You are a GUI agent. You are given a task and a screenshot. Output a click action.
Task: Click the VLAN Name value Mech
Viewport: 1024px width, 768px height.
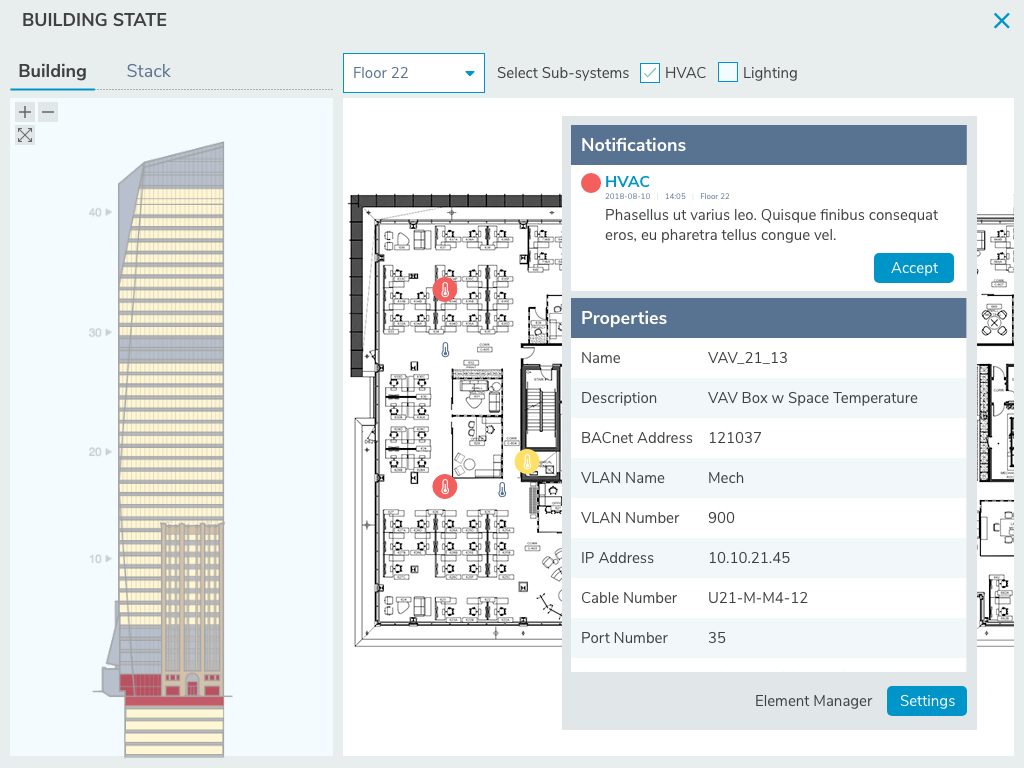pos(726,478)
